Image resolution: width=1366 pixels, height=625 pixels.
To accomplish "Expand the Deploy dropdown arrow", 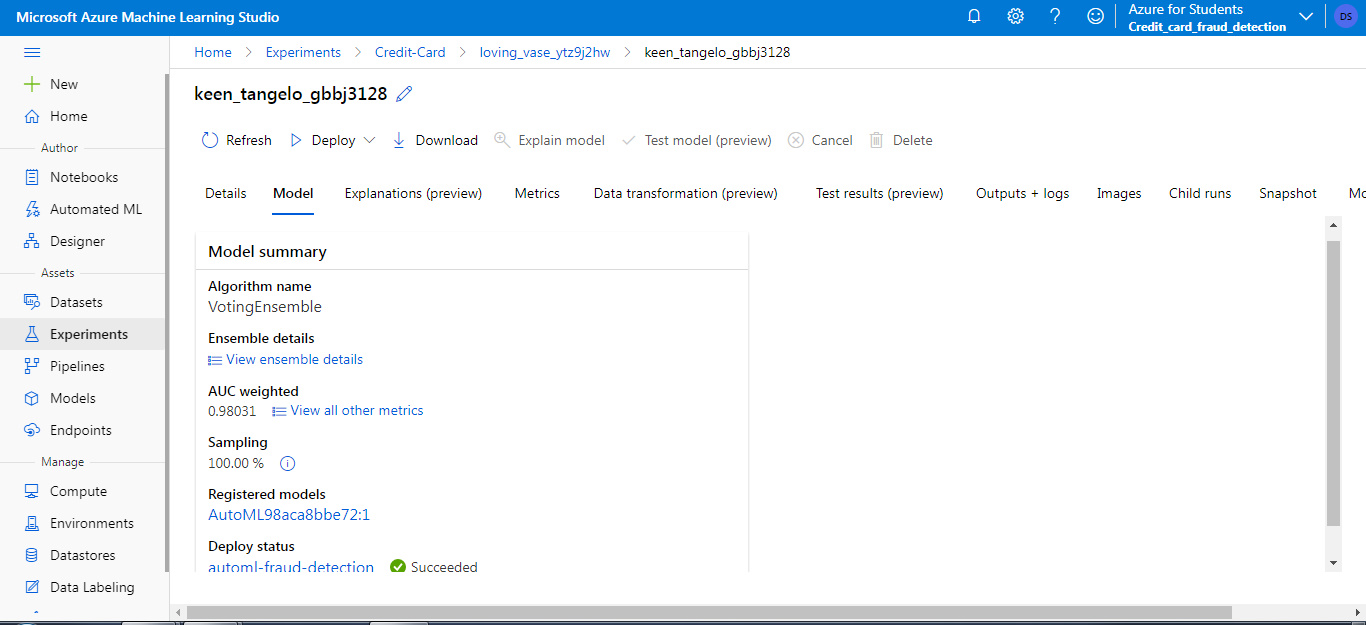I will [371, 140].
